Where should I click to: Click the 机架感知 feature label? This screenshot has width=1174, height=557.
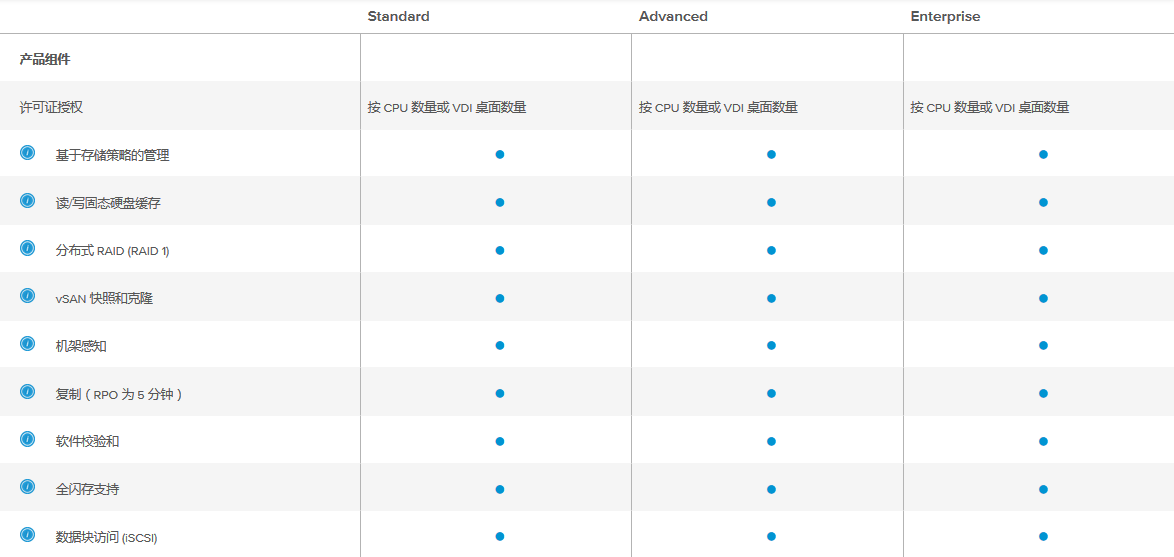[81, 346]
